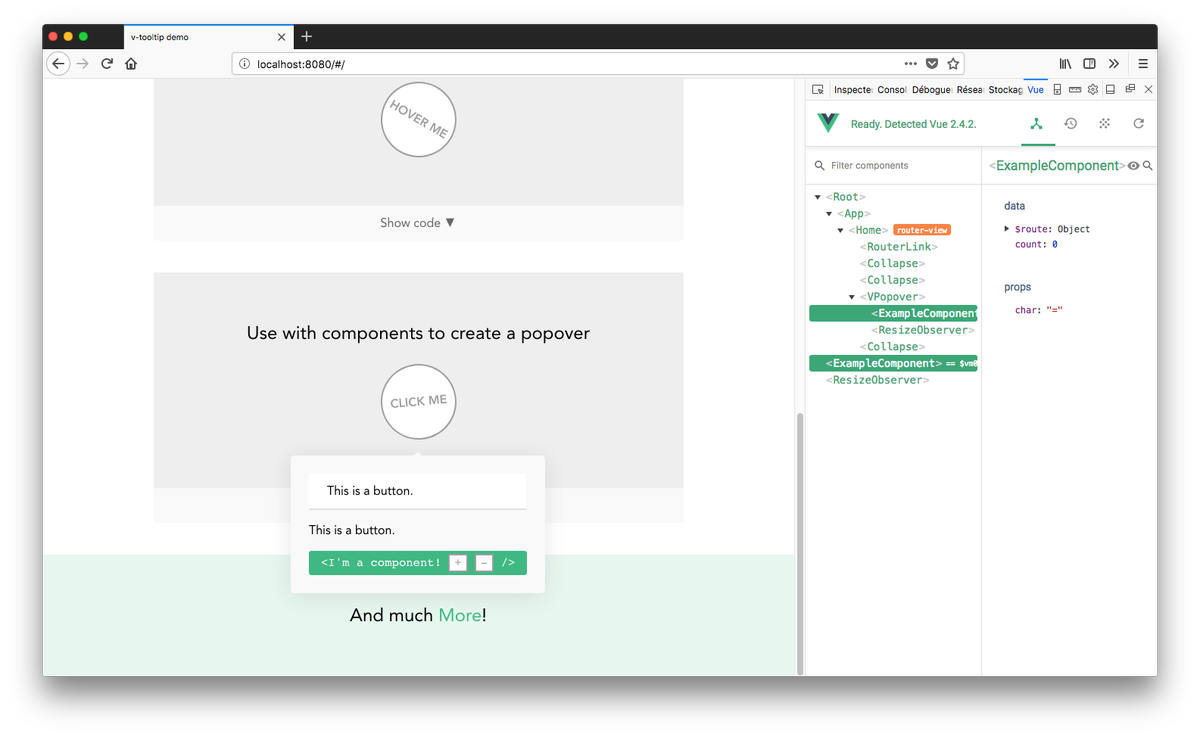This screenshot has height=737, width=1200.
Task: Select the inspect component crosshair icon
Action: pyautogui.click(x=818, y=89)
